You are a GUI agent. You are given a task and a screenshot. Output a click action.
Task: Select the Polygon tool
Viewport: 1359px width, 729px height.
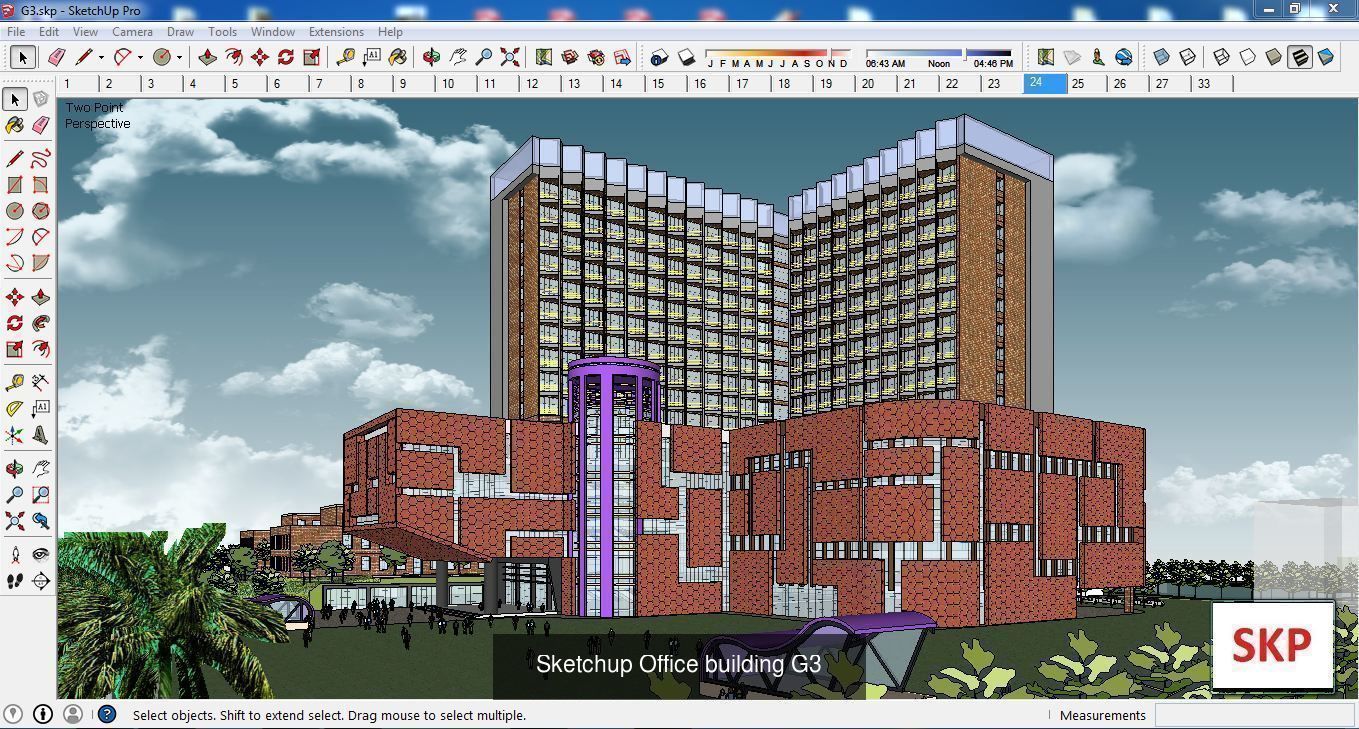[x=41, y=211]
